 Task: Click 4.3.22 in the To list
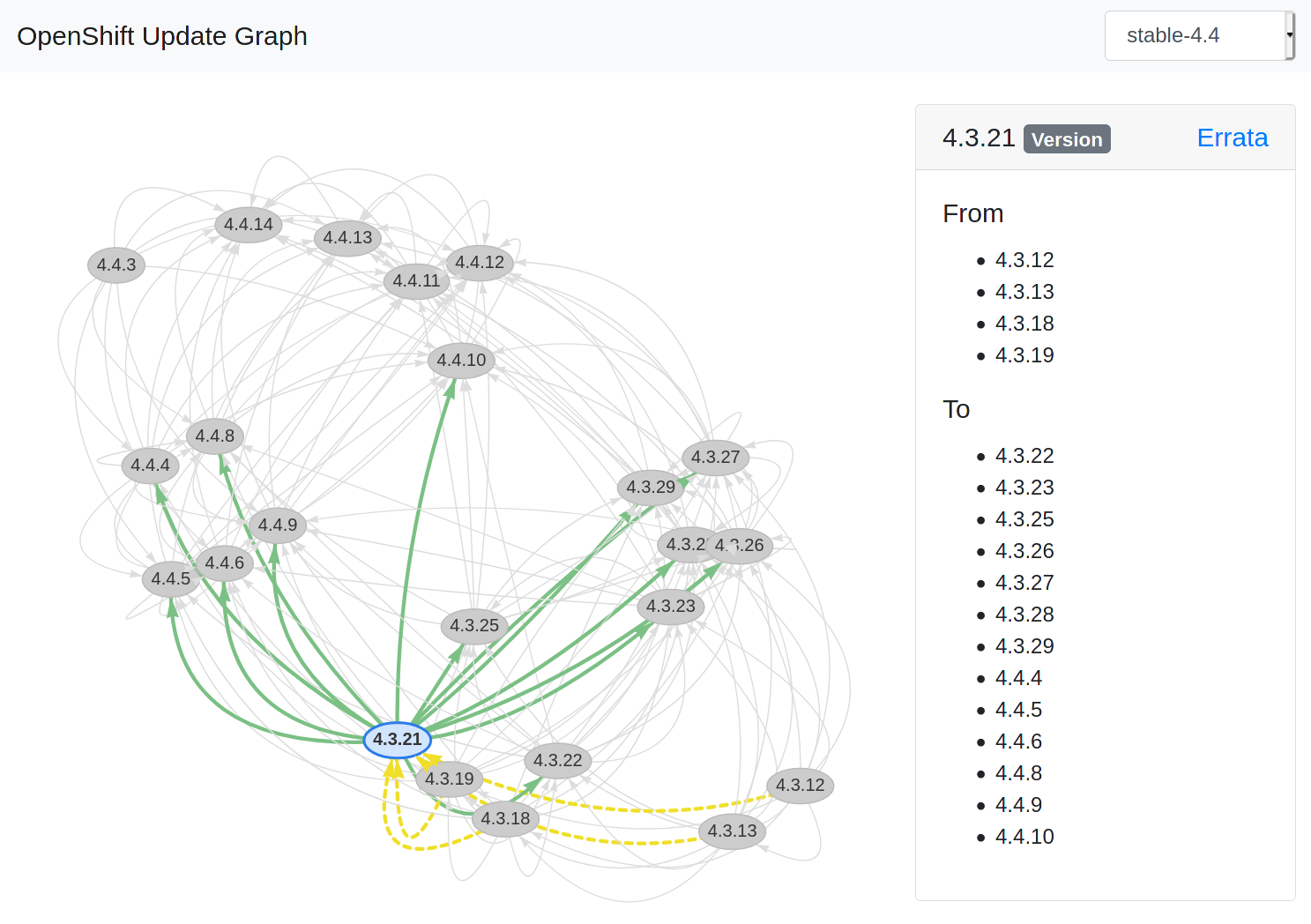(1024, 456)
